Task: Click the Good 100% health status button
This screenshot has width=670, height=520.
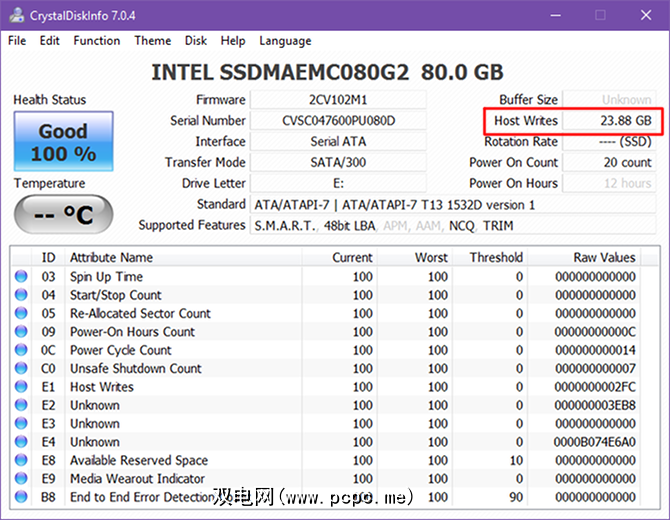Action: 63,142
